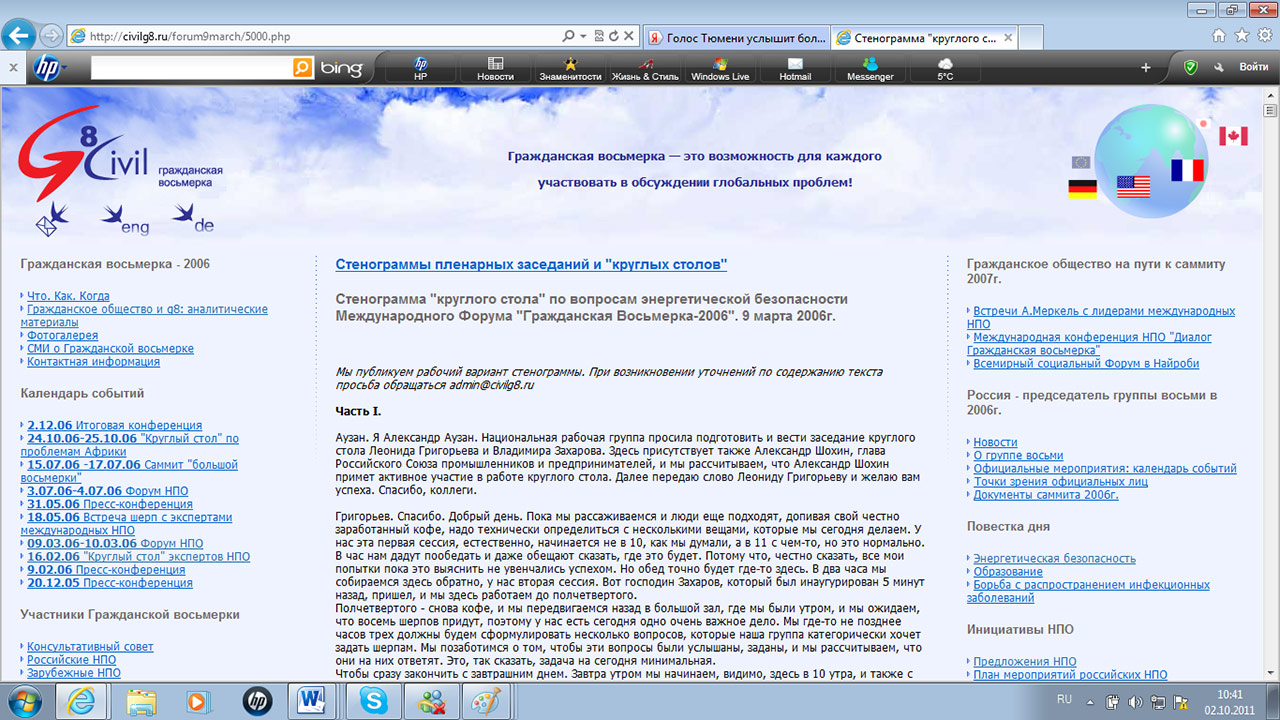
Task: Open Messenger toolbar button
Action: coord(870,68)
